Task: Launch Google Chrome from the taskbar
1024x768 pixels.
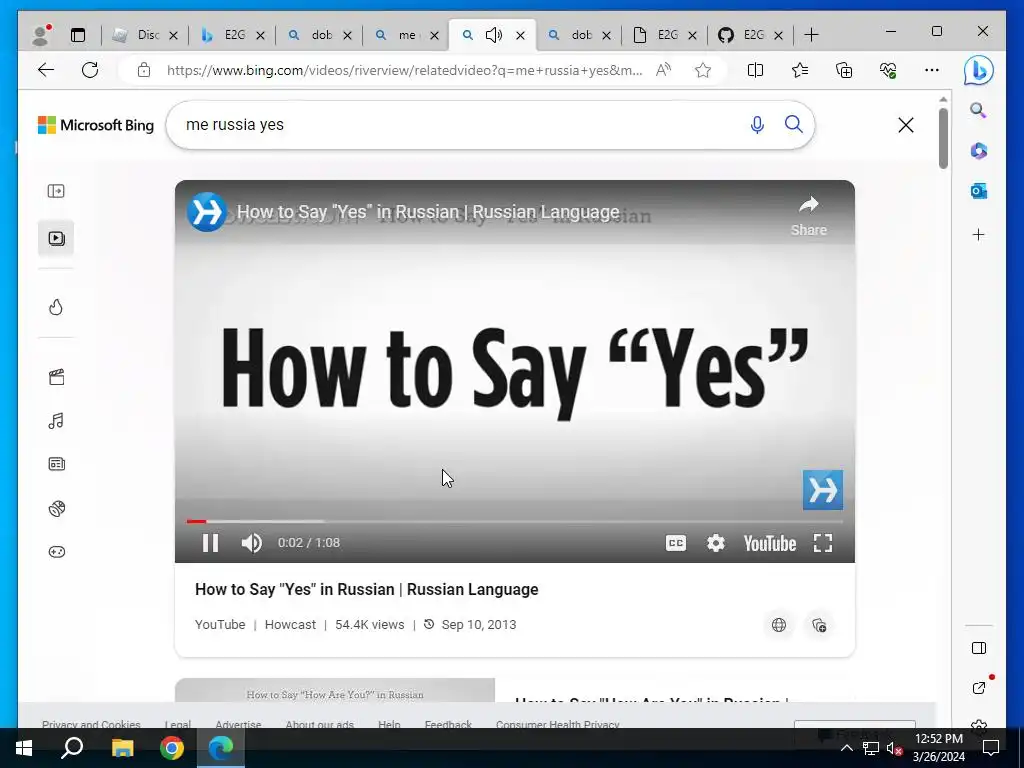Action: pyautogui.click(x=172, y=748)
